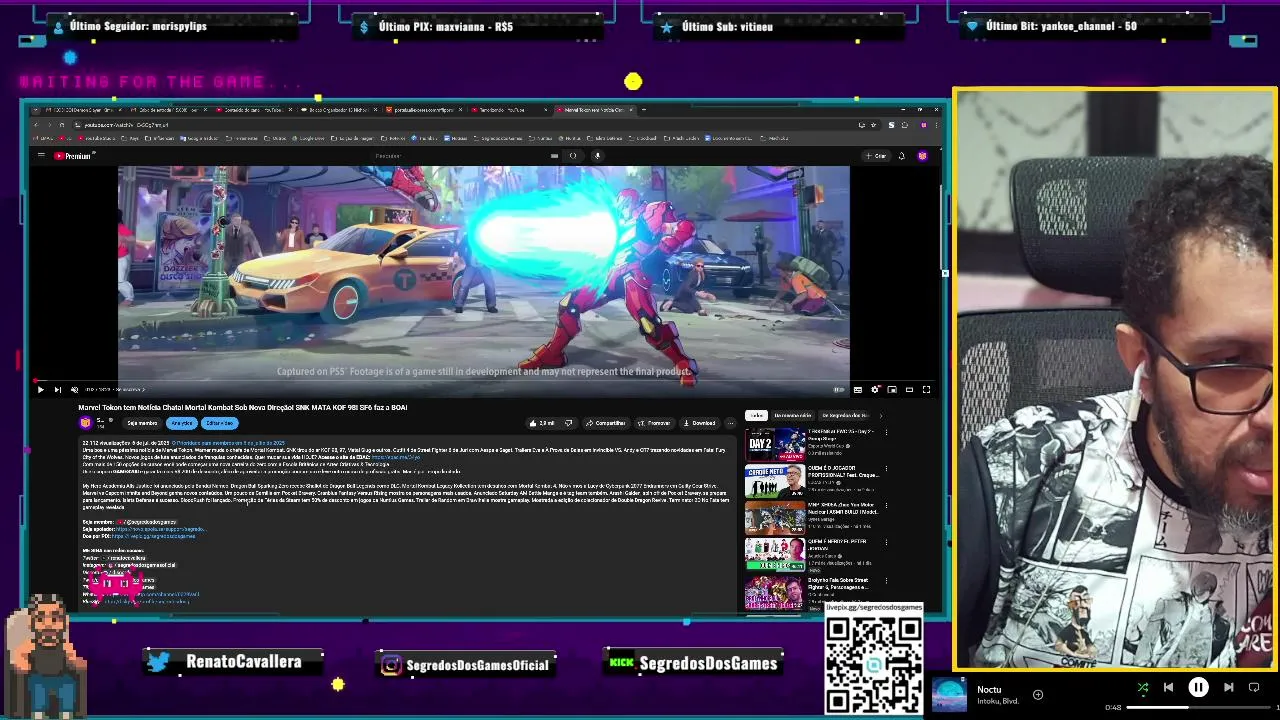Viewport: 1280px width, 720px height.
Task: Open more actions ellipsis beside Download
Action: 730,423
